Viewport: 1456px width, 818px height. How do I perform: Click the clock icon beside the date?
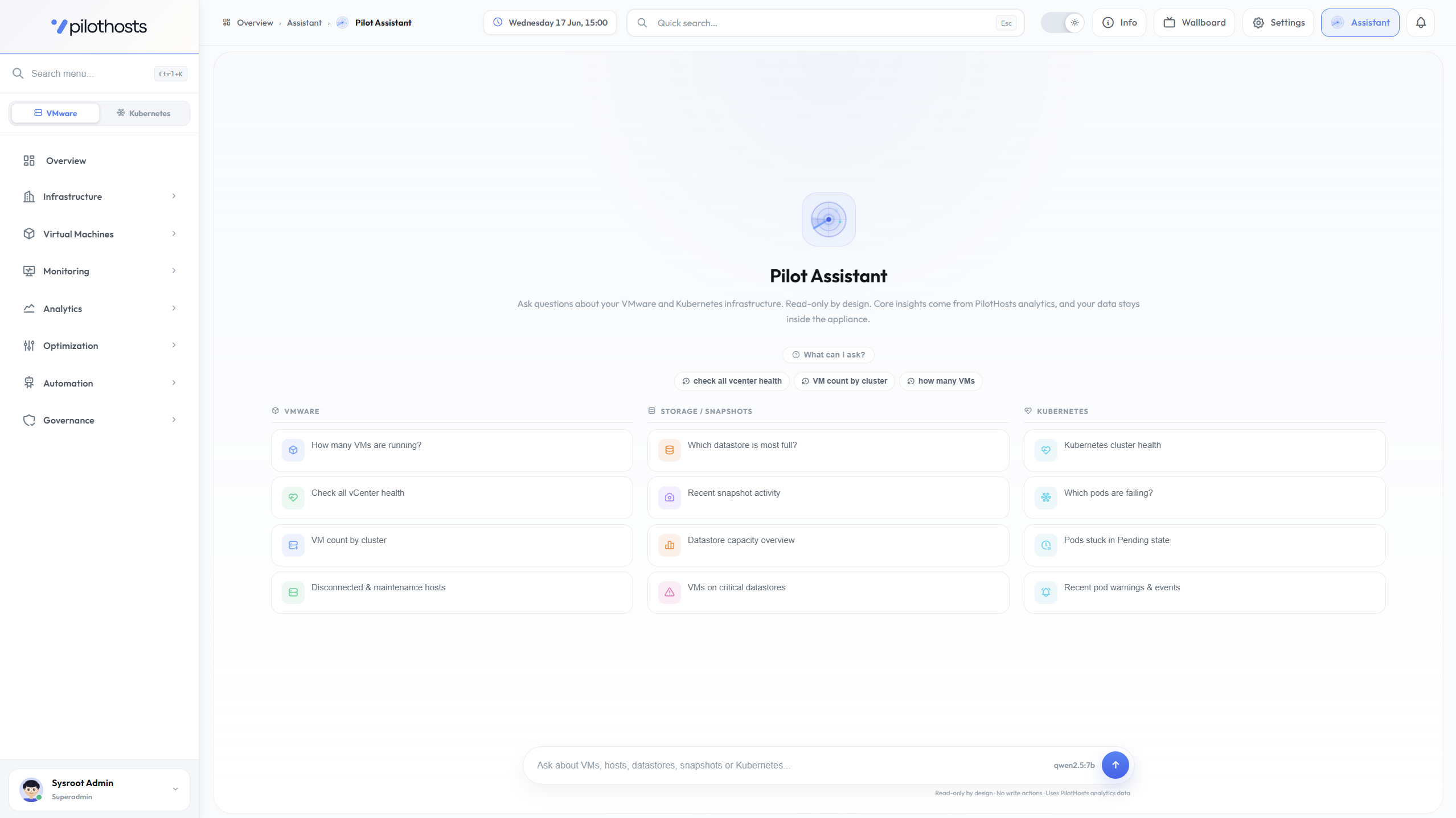click(x=498, y=23)
